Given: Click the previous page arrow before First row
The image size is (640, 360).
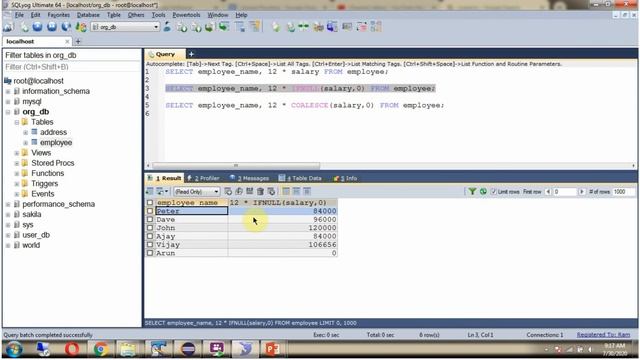Looking at the screenshot, I should (x=548, y=191).
